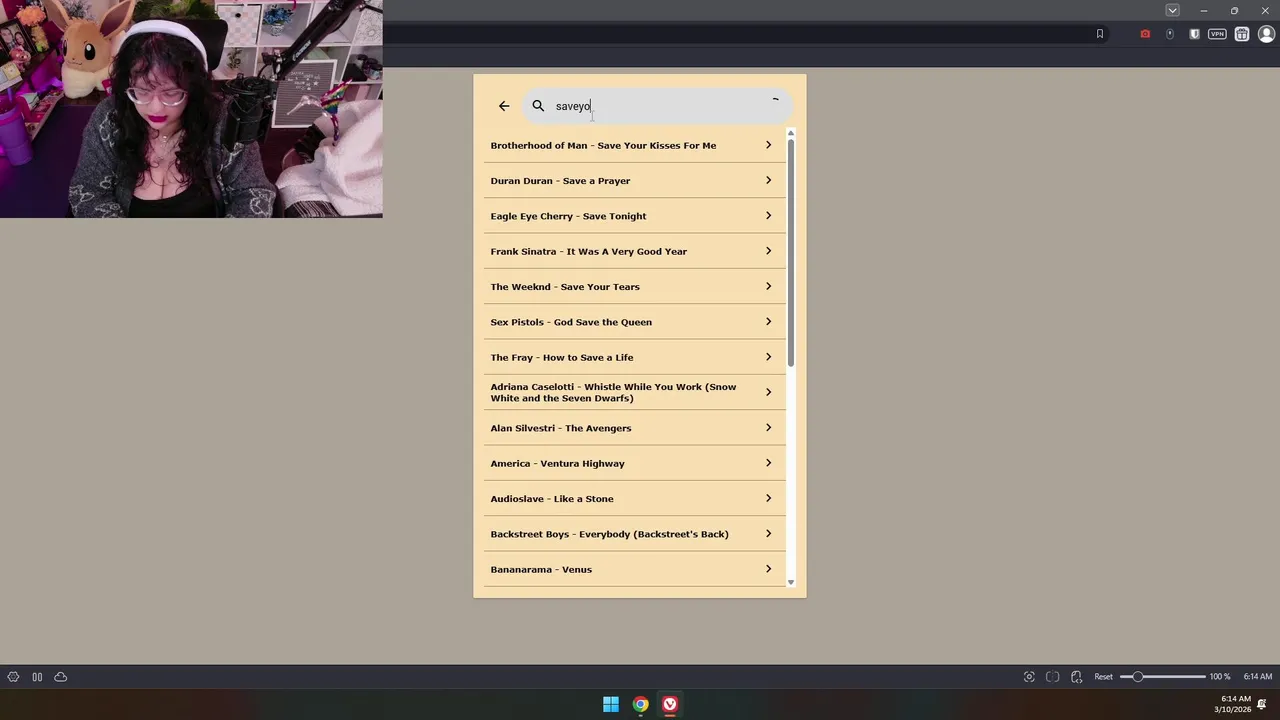
Task: Click the Vivaldi icon in the taskbar
Action: coord(670,704)
